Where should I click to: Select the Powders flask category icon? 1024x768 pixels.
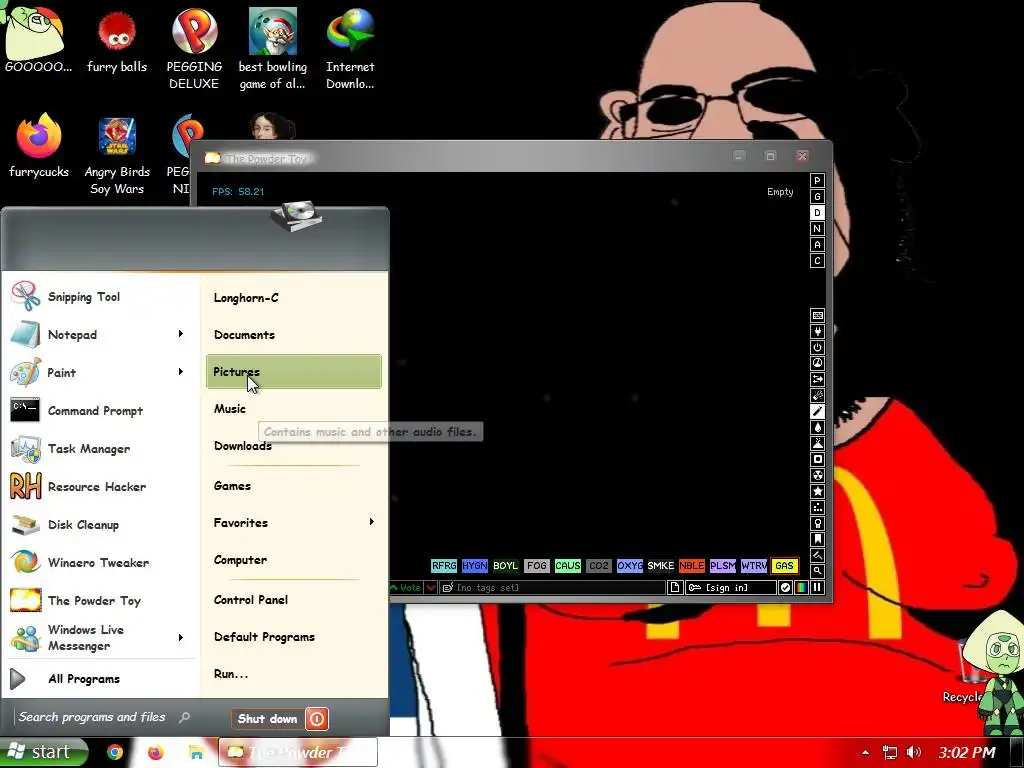click(817, 443)
